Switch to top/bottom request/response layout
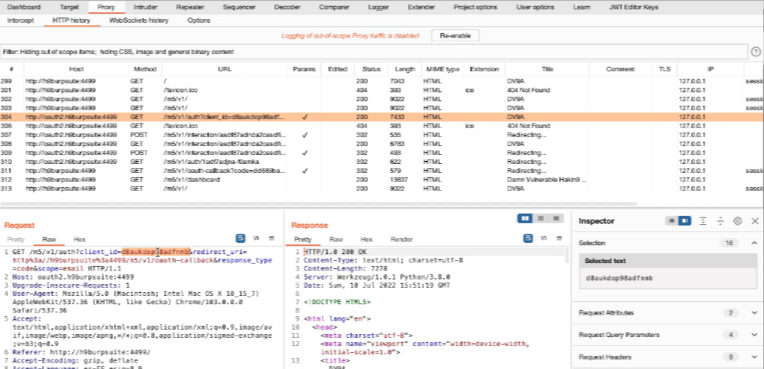 click(x=540, y=218)
